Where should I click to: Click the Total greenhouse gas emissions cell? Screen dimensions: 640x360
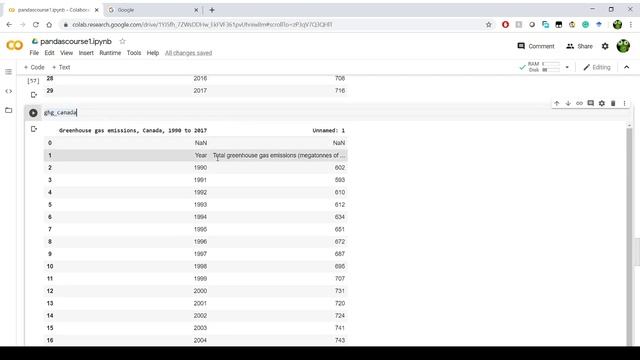(279, 156)
